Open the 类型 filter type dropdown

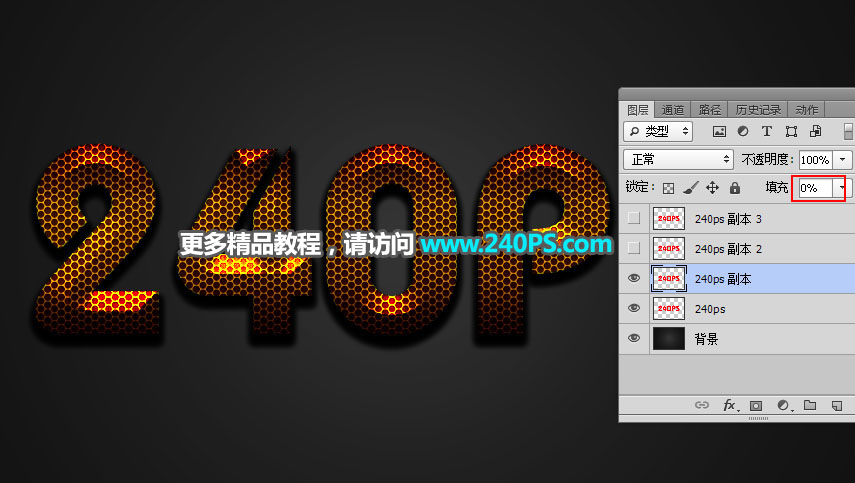658,131
